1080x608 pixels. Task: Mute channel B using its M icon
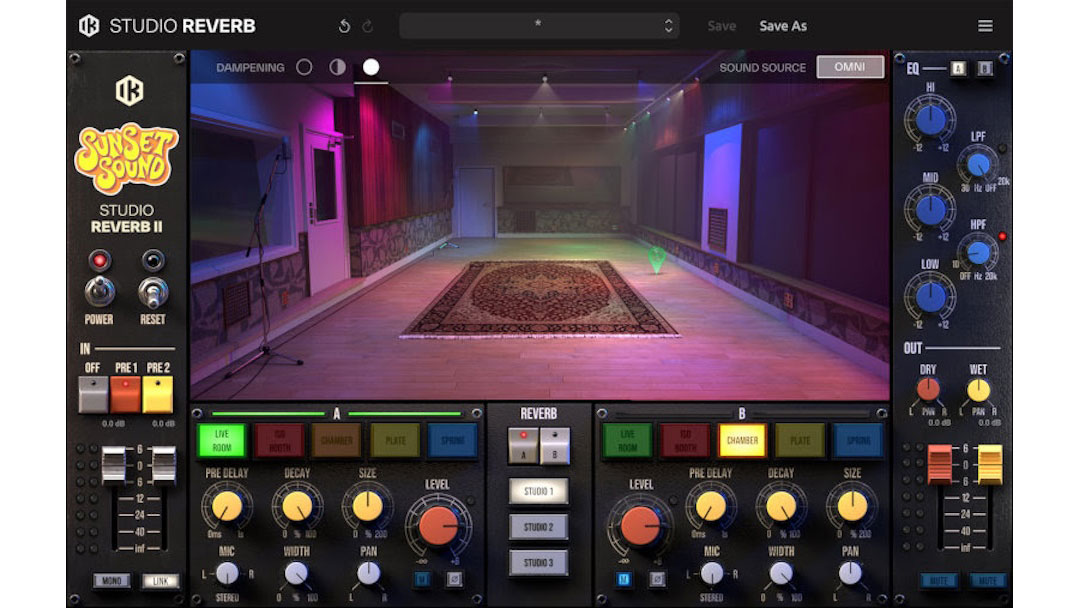pos(624,579)
